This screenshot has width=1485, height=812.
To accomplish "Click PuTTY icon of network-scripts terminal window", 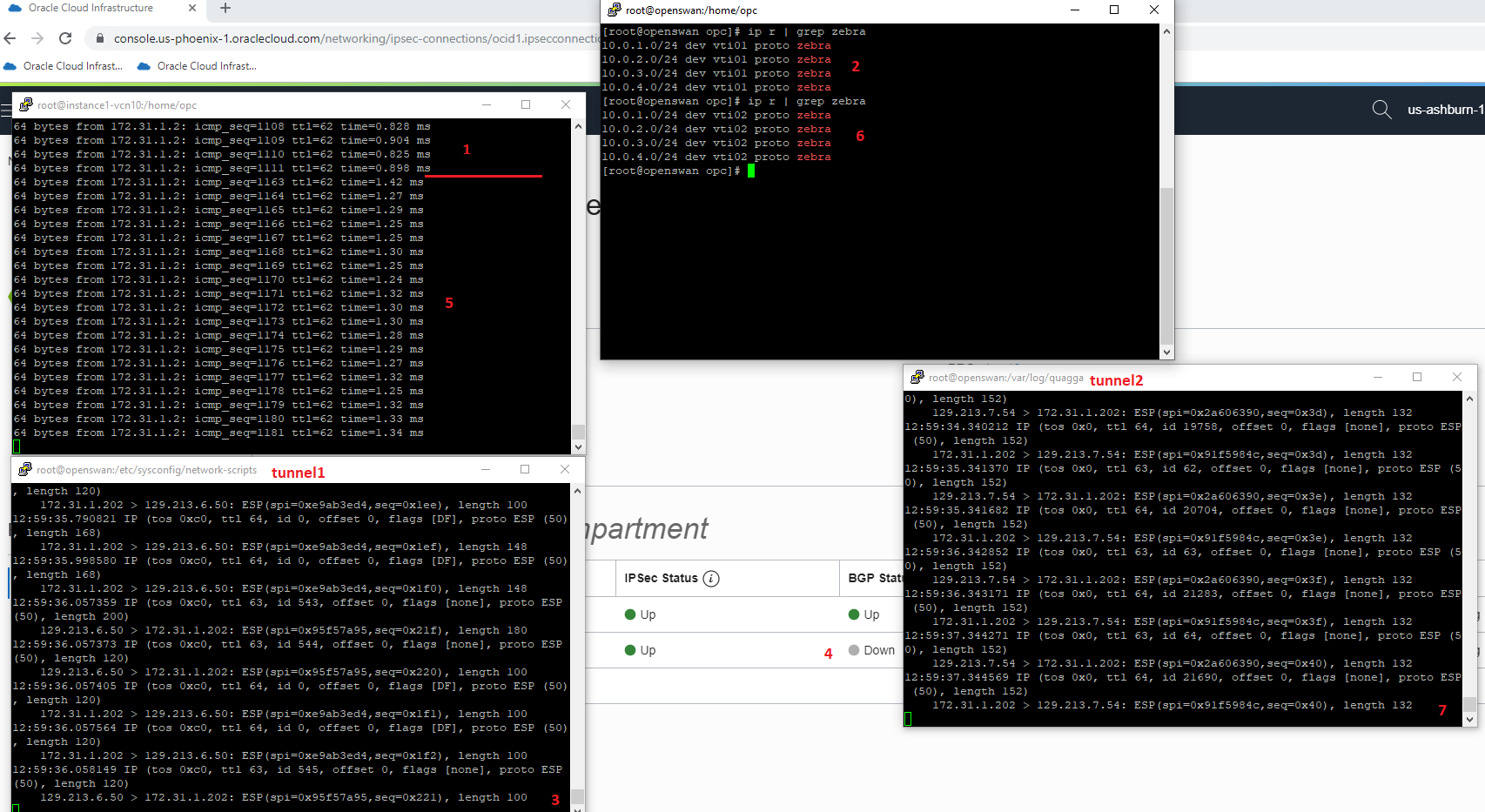I will pos(25,470).
